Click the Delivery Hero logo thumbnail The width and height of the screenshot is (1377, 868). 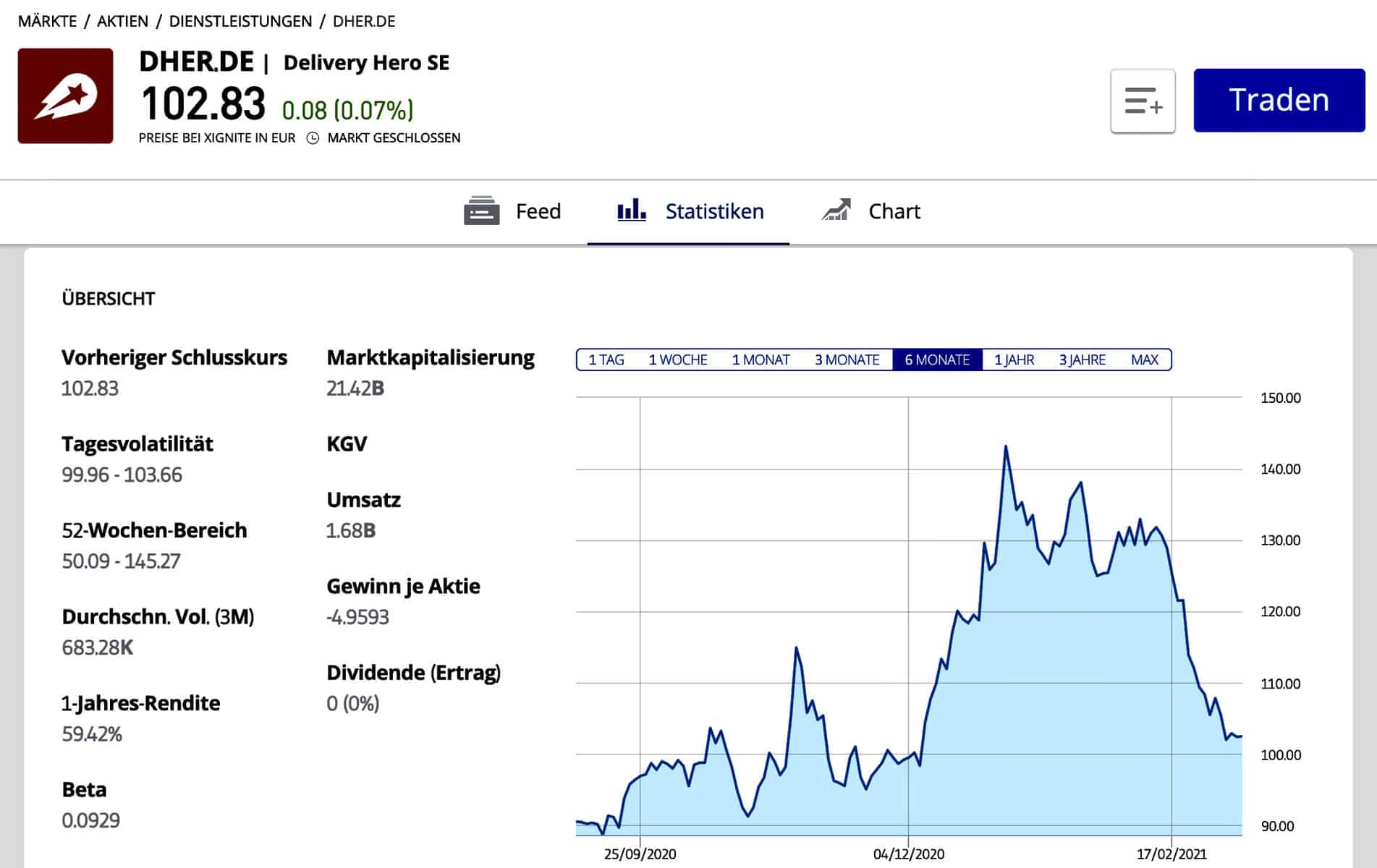[65, 96]
